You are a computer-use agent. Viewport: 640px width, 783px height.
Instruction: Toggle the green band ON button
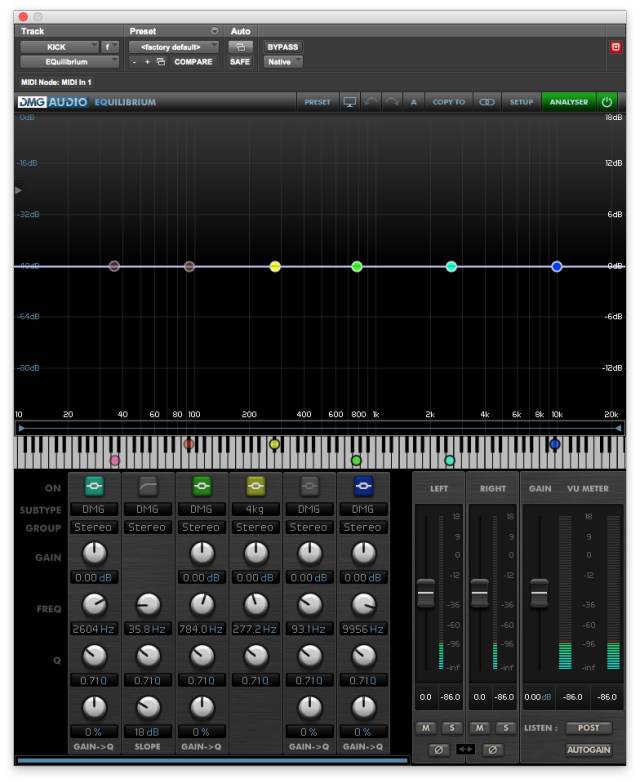coord(202,486)
